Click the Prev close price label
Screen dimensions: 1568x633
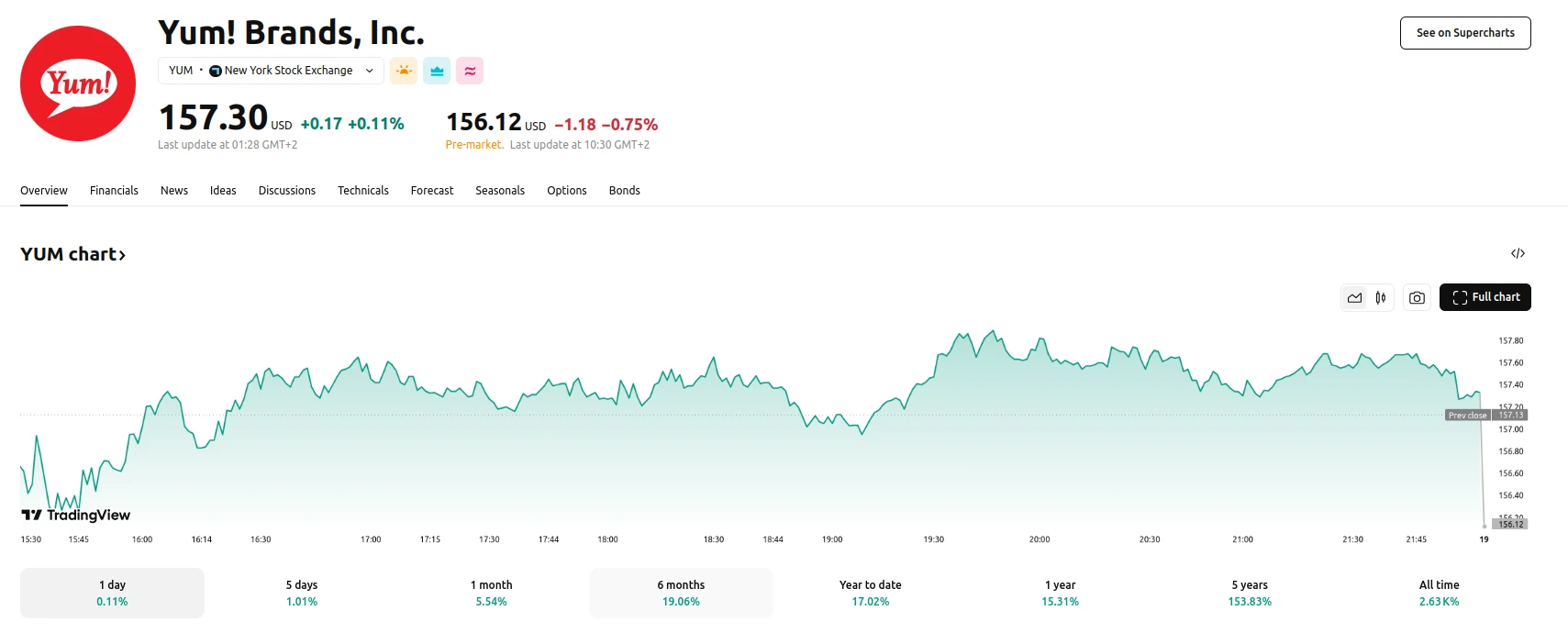click(x=1467, y=416)
